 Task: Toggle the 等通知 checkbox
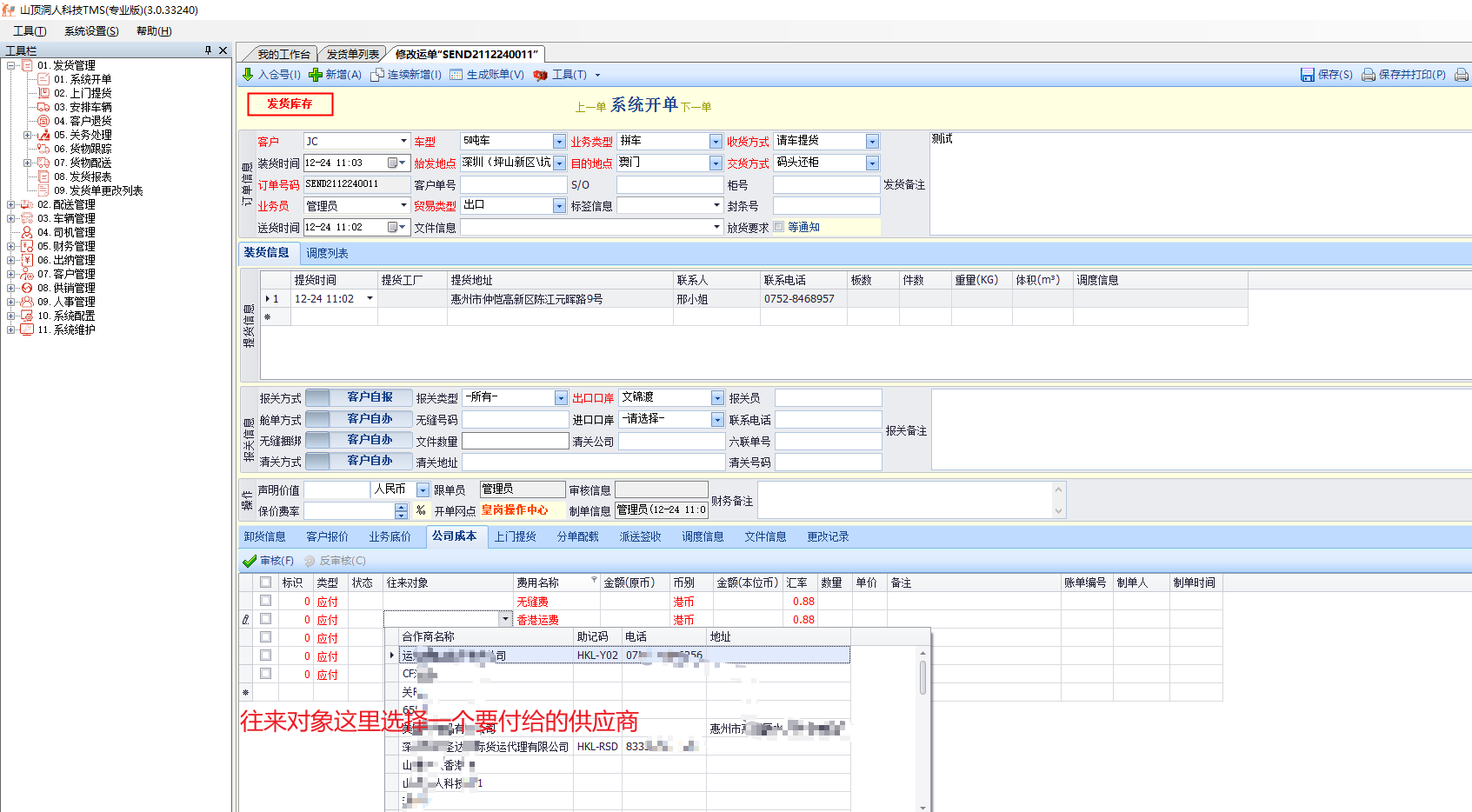[779, 227]
